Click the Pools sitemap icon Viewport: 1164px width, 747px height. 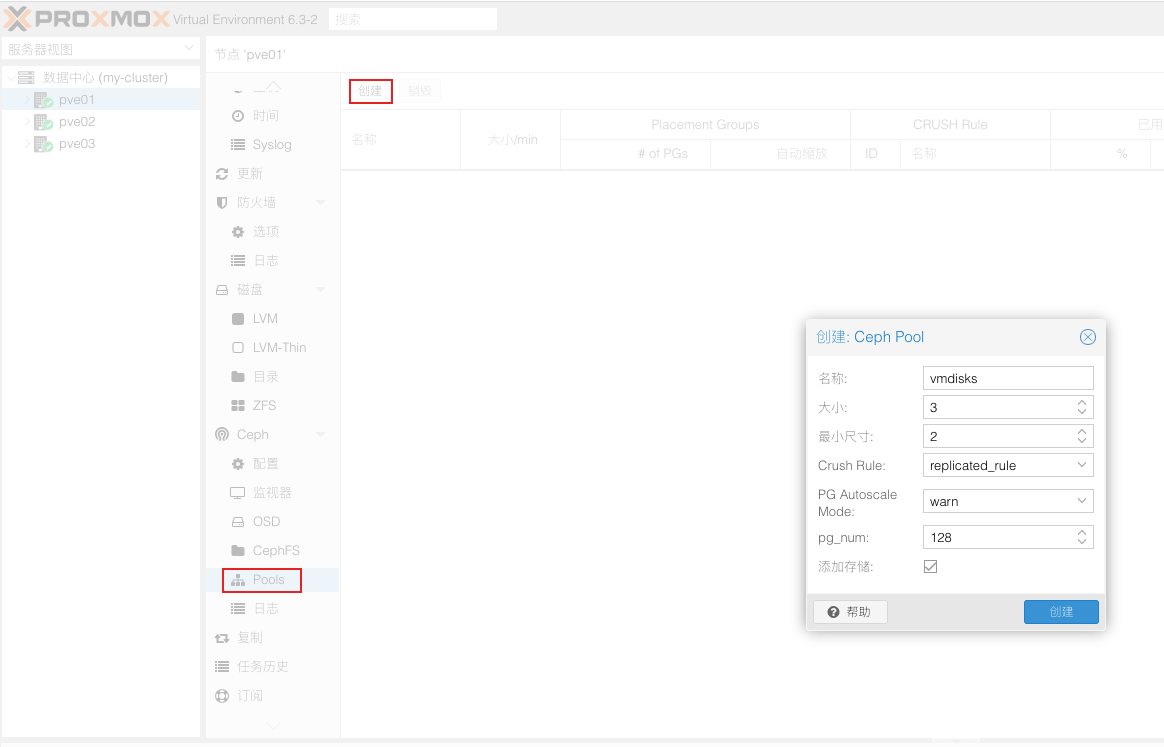238,580
